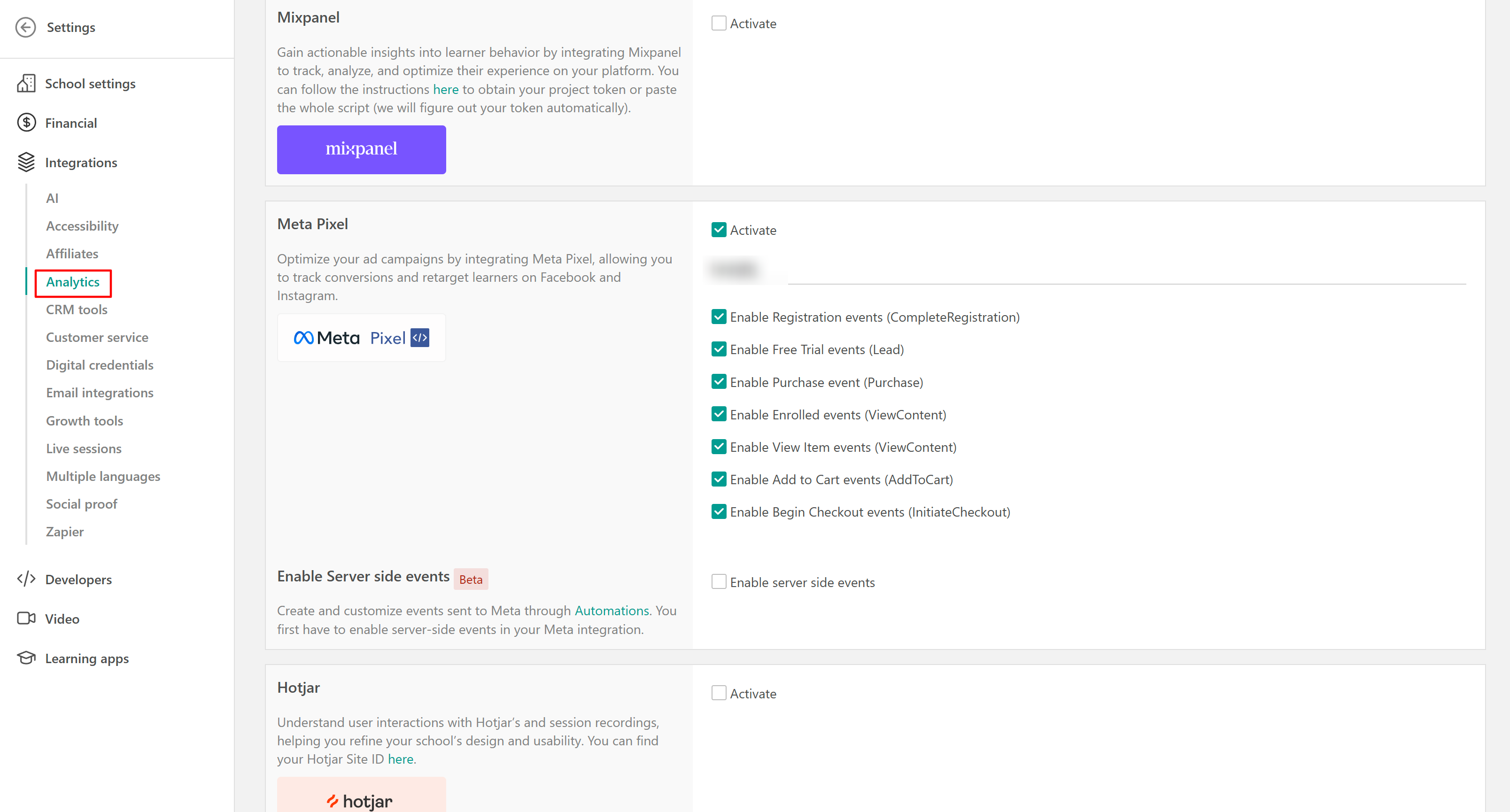Select Zapier from the Integrations submenu
This screenshot has width=1510, height=812.
click(x=64, y=532)
